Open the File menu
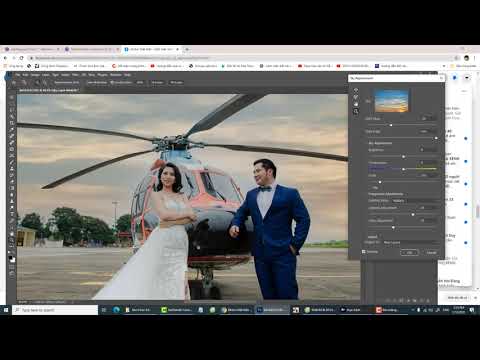 (x=18, y=75)
